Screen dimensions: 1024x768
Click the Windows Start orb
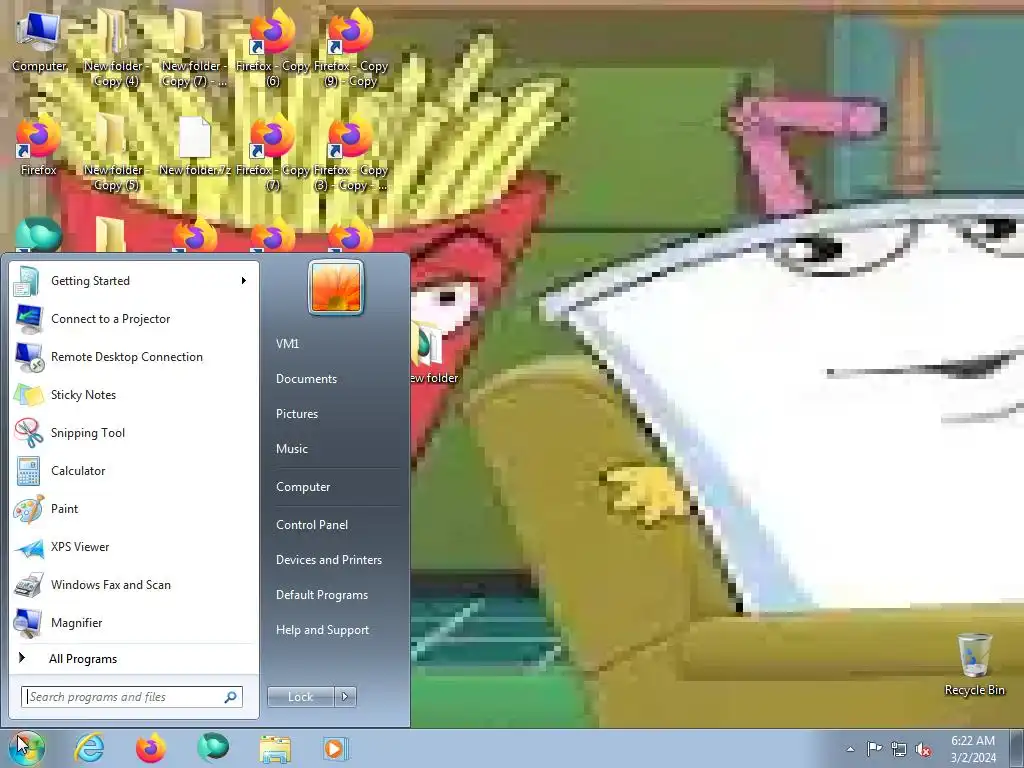(x=26, y=748)
